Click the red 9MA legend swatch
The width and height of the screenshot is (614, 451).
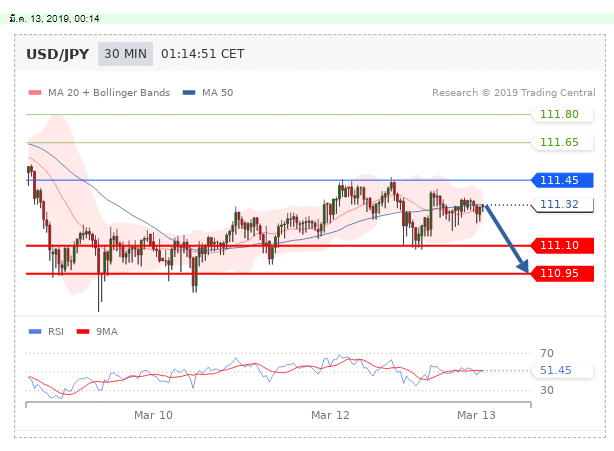[83, 332]
